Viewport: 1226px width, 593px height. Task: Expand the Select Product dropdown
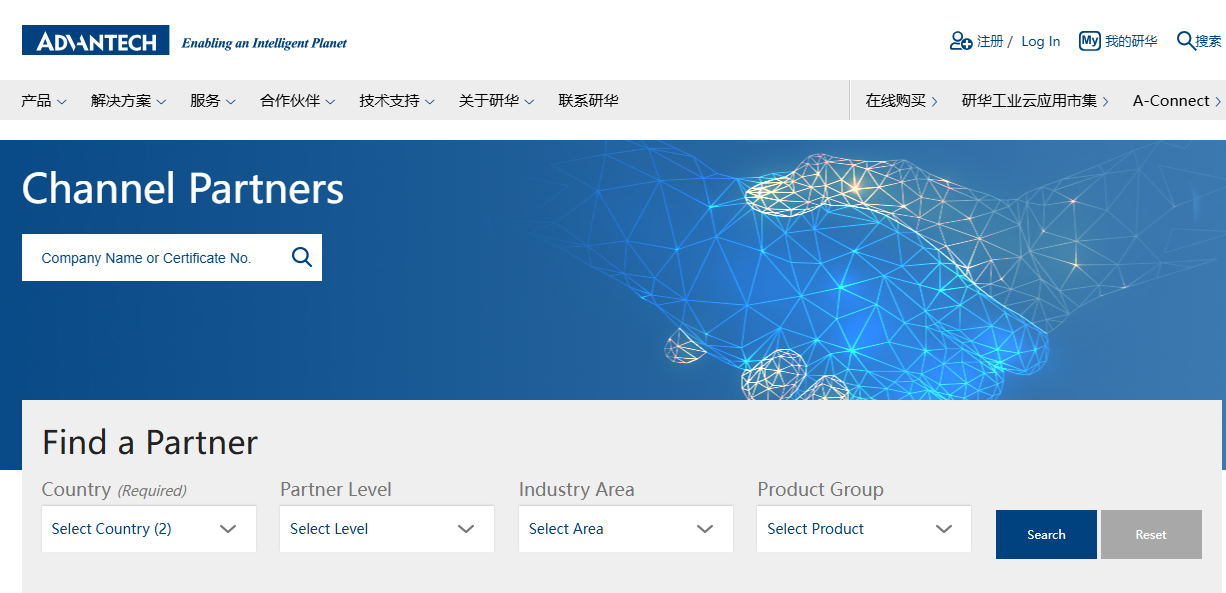pyautogui.click(x=863, y=529)
